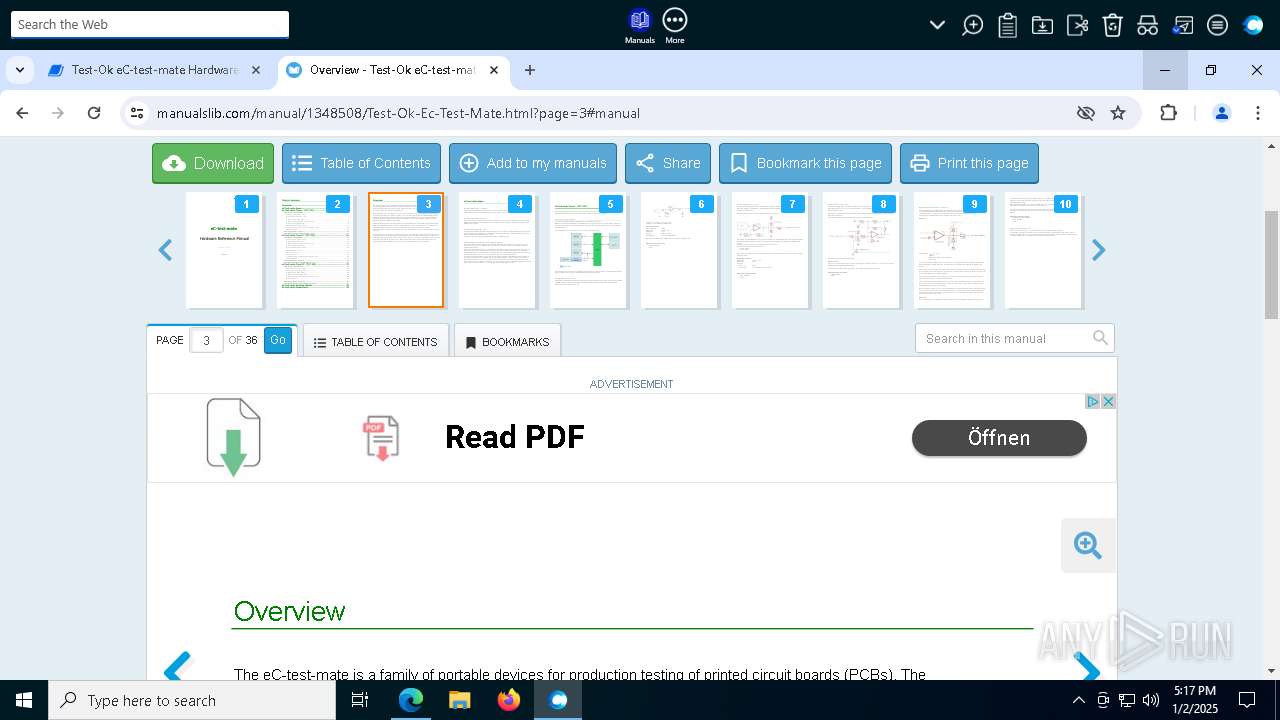The width and height of the screenshot is (1280, 720).
Task: Click Add to my manuals
Action: click(533, 163)
